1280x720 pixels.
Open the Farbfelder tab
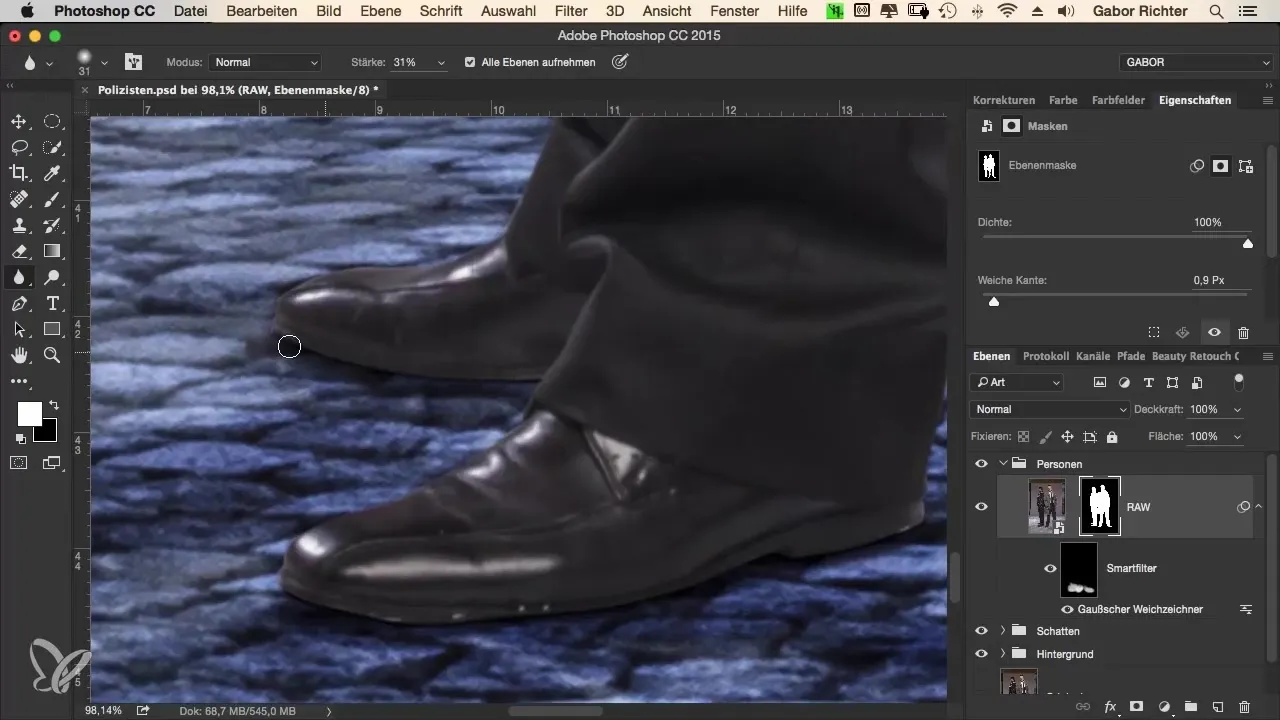click(x=1117, y=100)
